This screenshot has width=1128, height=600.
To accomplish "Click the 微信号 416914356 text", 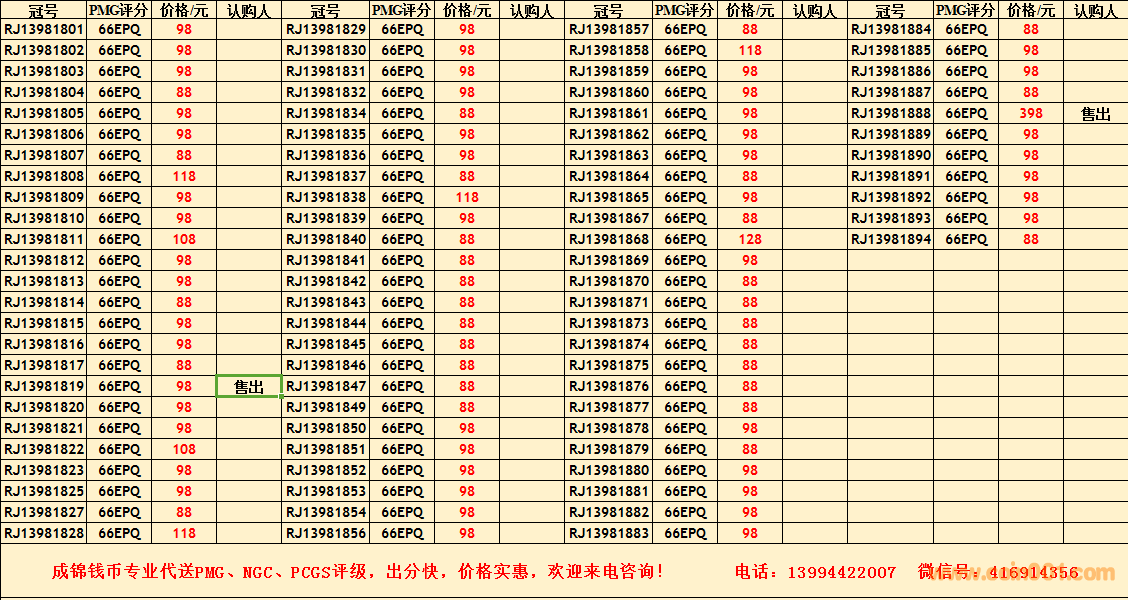I will click(x=998, y=572).
